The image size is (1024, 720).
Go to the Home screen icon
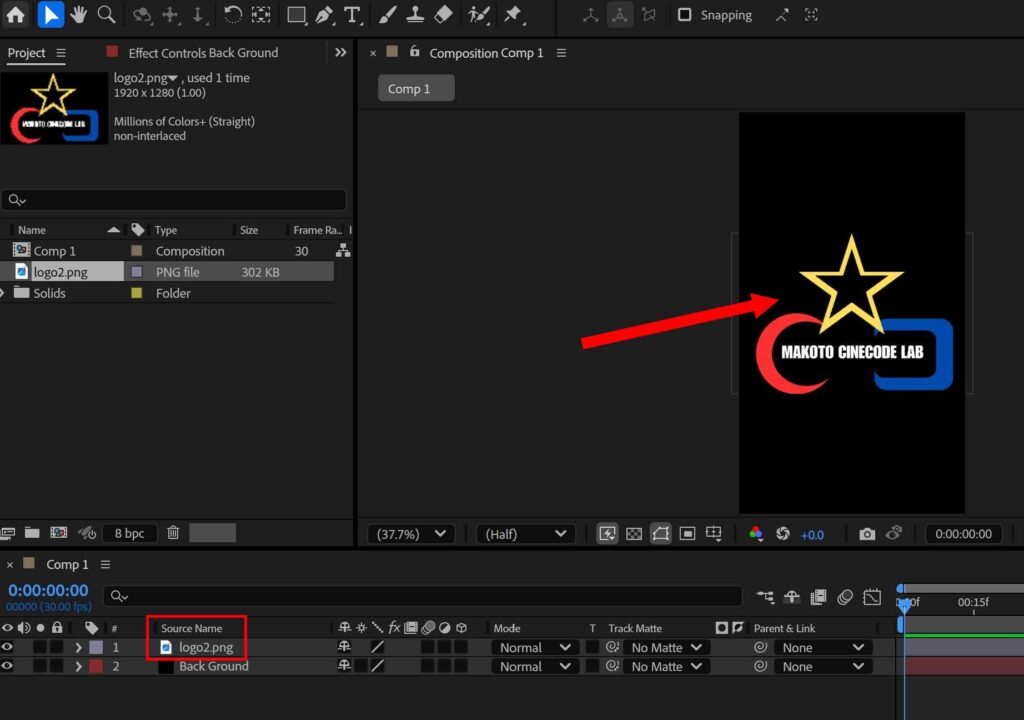(16, 14)
